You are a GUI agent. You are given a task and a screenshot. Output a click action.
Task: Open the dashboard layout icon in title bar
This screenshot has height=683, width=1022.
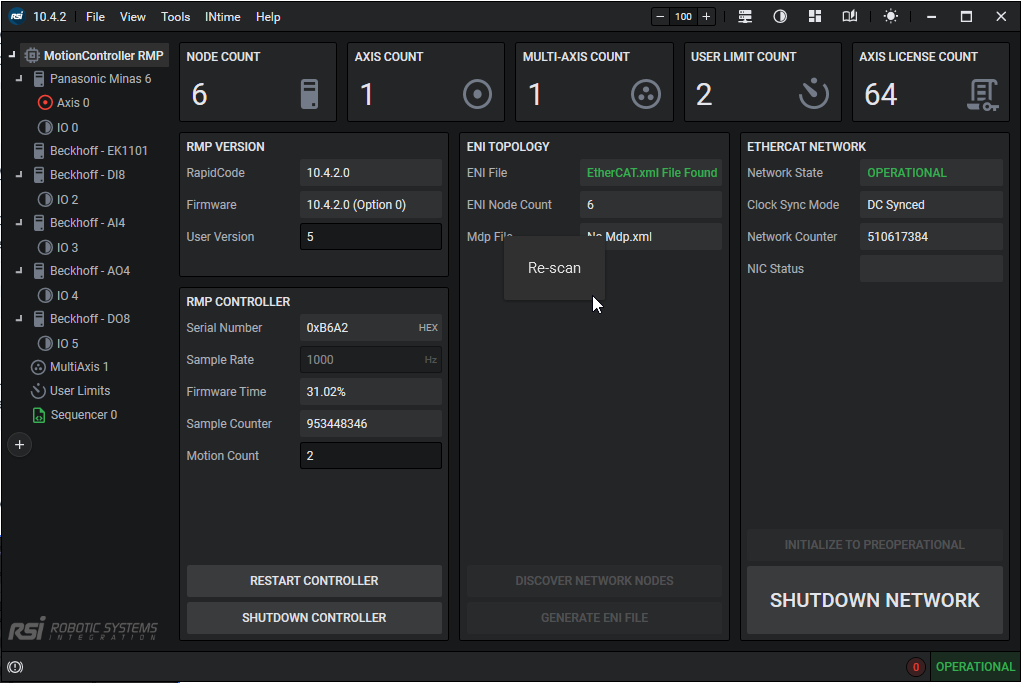tap(815, 17)
